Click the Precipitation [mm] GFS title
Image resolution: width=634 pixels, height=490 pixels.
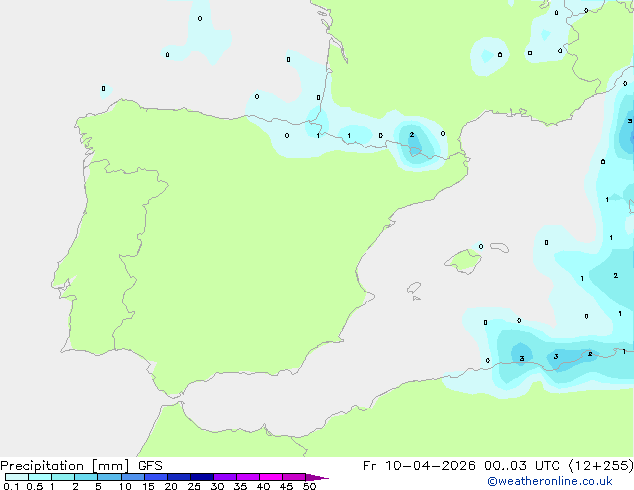(x=81, y=466)
